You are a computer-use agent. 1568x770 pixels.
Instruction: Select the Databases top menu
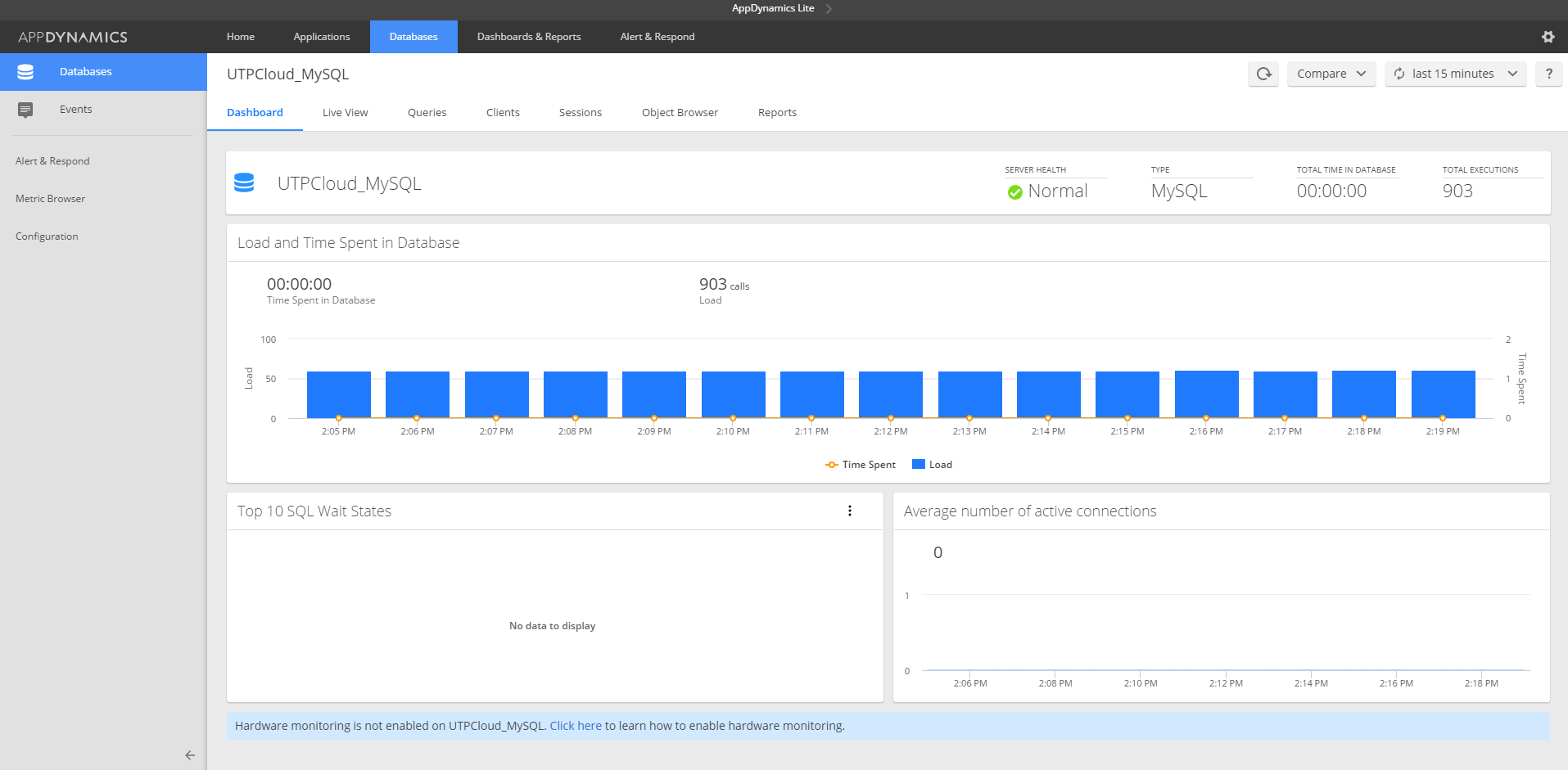pyautogui.click(x=413, y=37)
